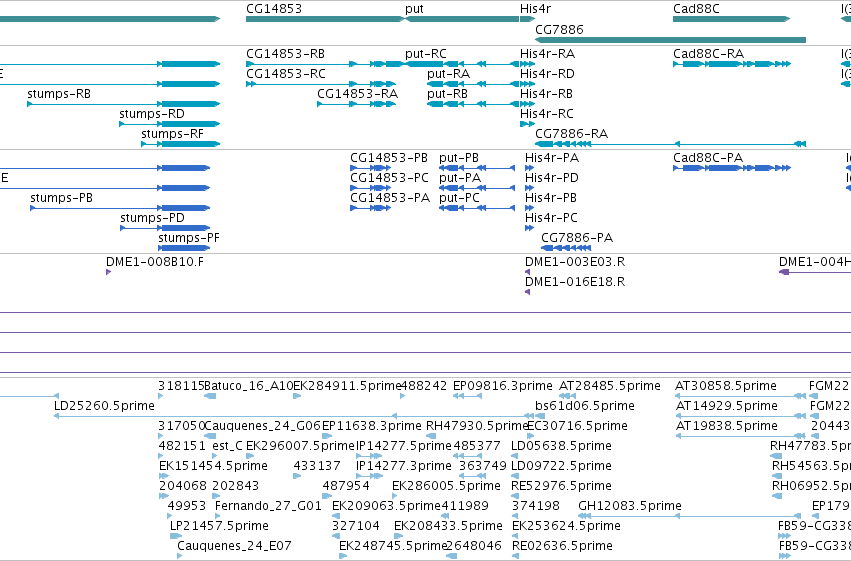This screenshot has width=851, height=561.
Task: Open LD09722.5prime EST
Action: 561,466
